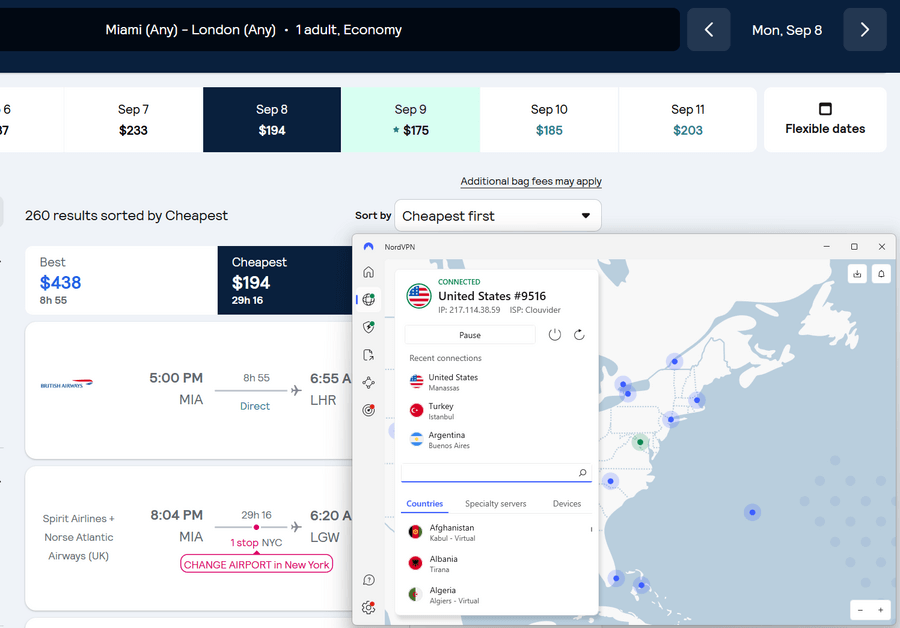Click the Mon, Sep 8 date display
Viewport: 900px width, 628px height.
787,30
